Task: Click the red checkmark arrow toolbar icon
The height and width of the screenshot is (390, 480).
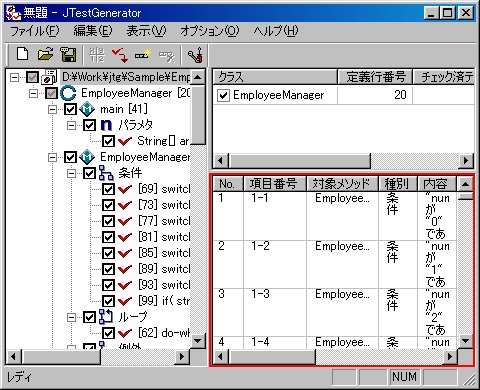Action: click(120, 55)
